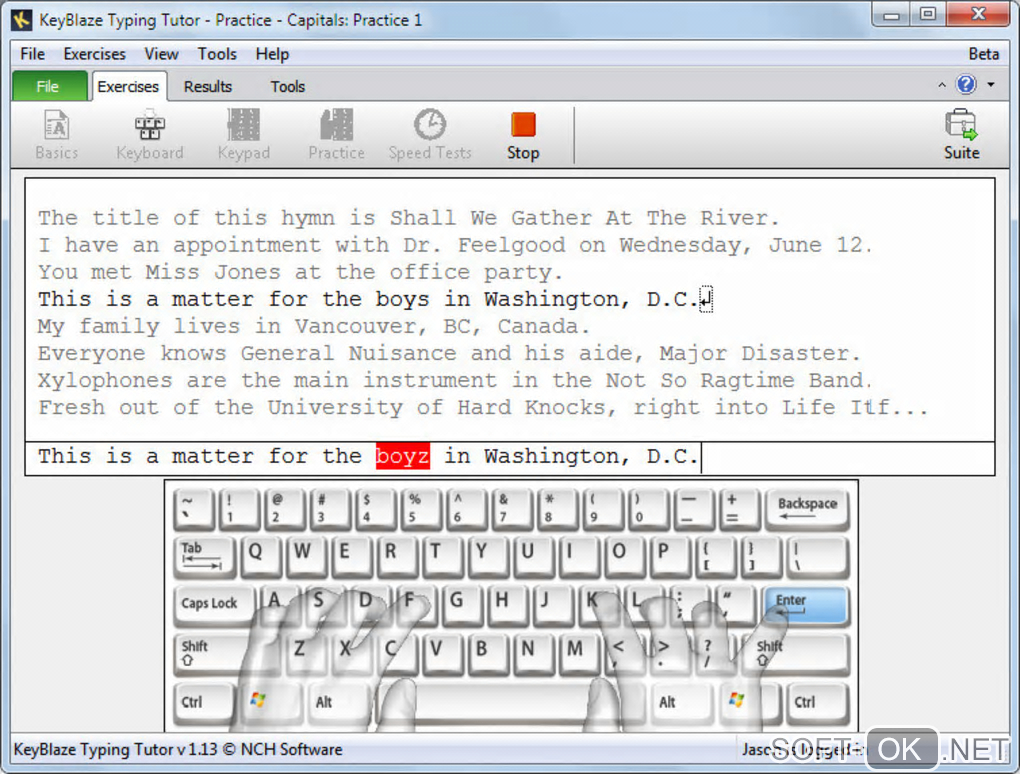Screen dimensions: 1020x774
Task: Open the Keypad exercises icon
Action: [244, 135]
